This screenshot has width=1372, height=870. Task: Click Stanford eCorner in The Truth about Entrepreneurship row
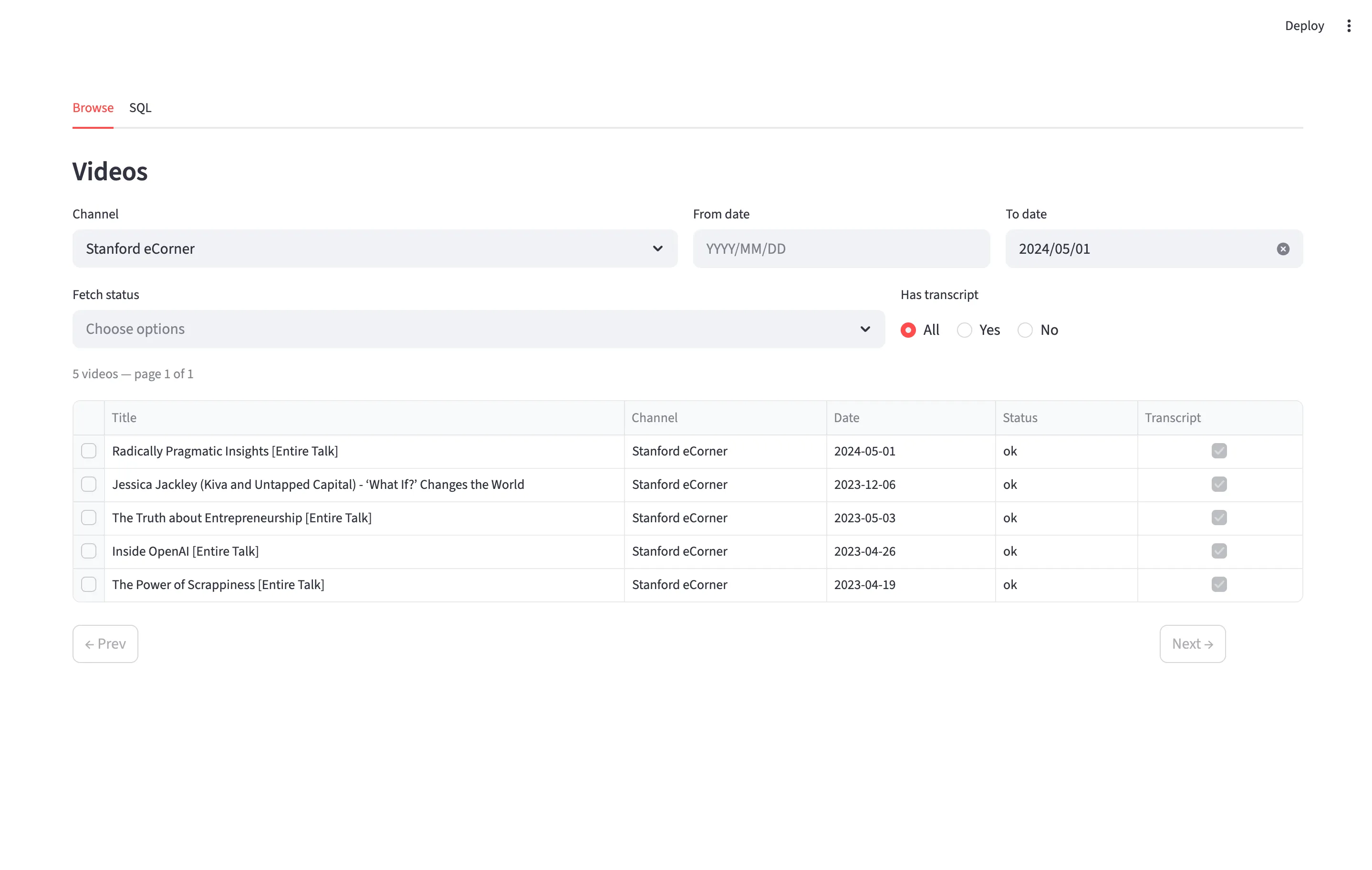(x=725, y=518)
